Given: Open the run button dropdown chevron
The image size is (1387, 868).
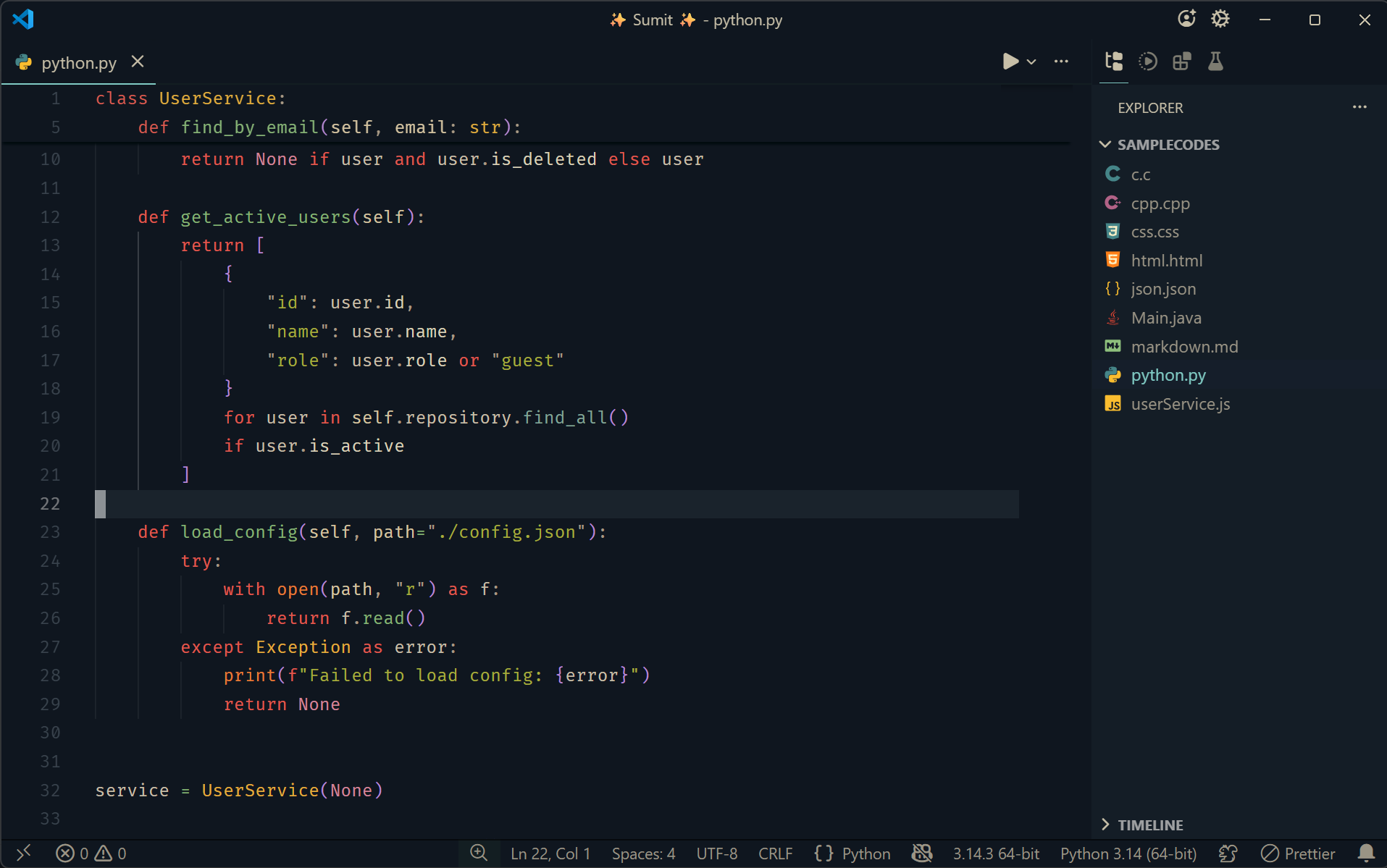Looking at the screenshot, I should (1031, 62).
